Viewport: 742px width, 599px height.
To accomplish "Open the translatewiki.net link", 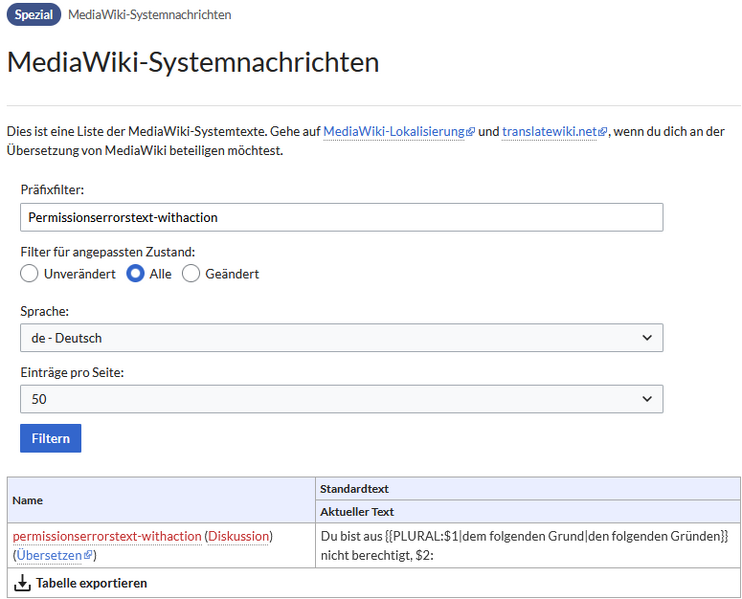I will pos(548,131).
